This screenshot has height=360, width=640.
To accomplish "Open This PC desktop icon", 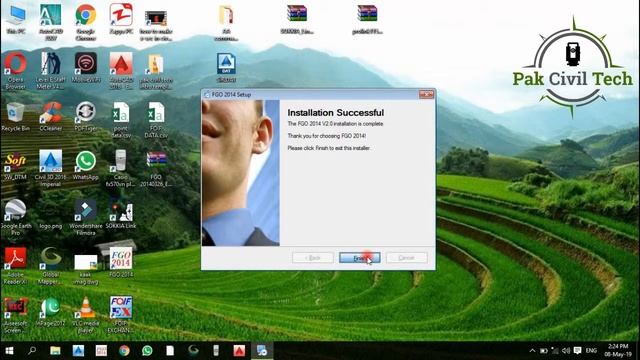I will [16, 20].
